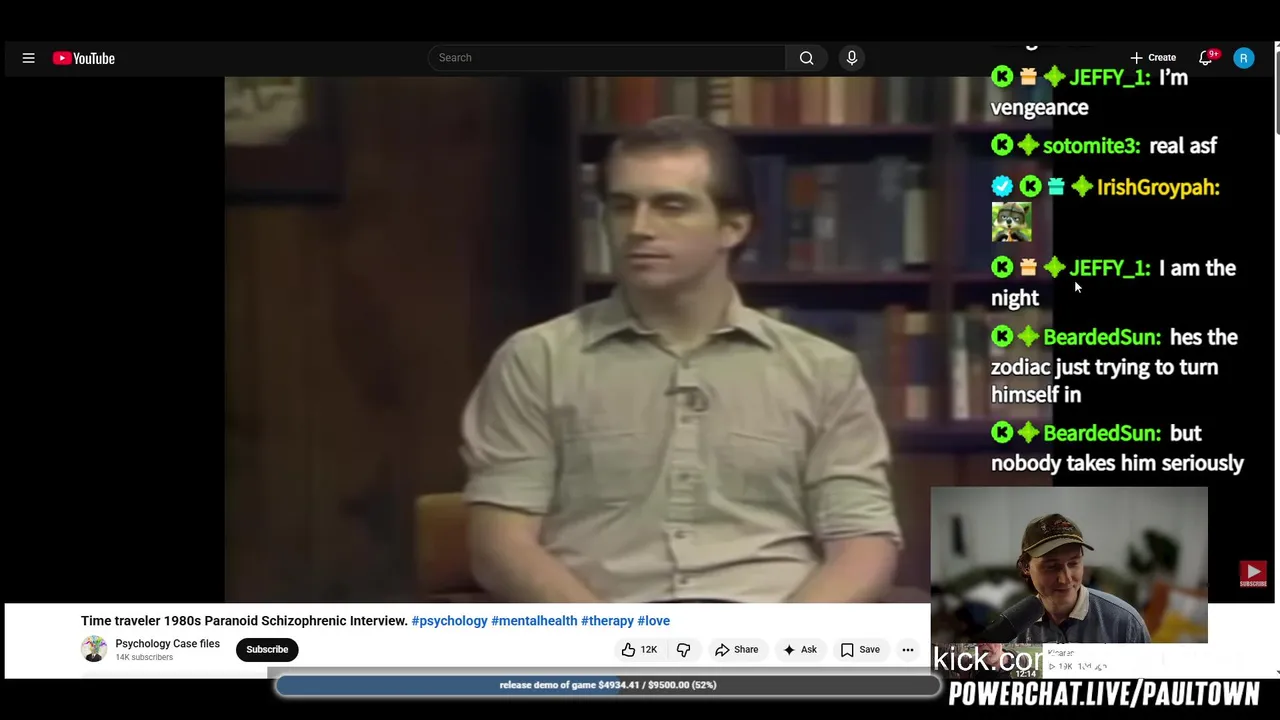Click the video title text
This screenshot has height=720, width=1280.
tap(244, 621)
